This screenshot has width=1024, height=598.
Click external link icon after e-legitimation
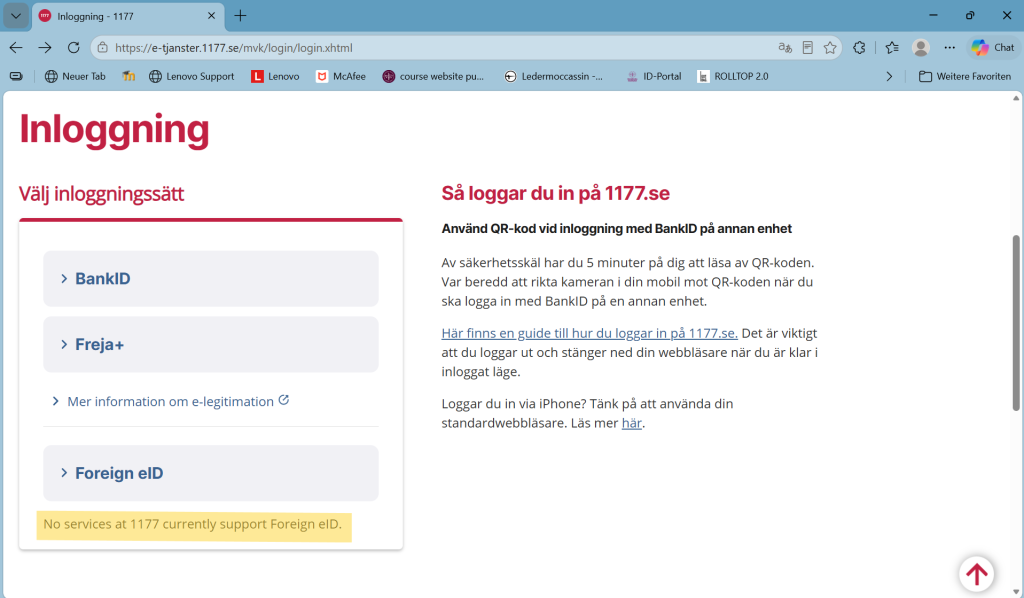[x=284, y=400]
